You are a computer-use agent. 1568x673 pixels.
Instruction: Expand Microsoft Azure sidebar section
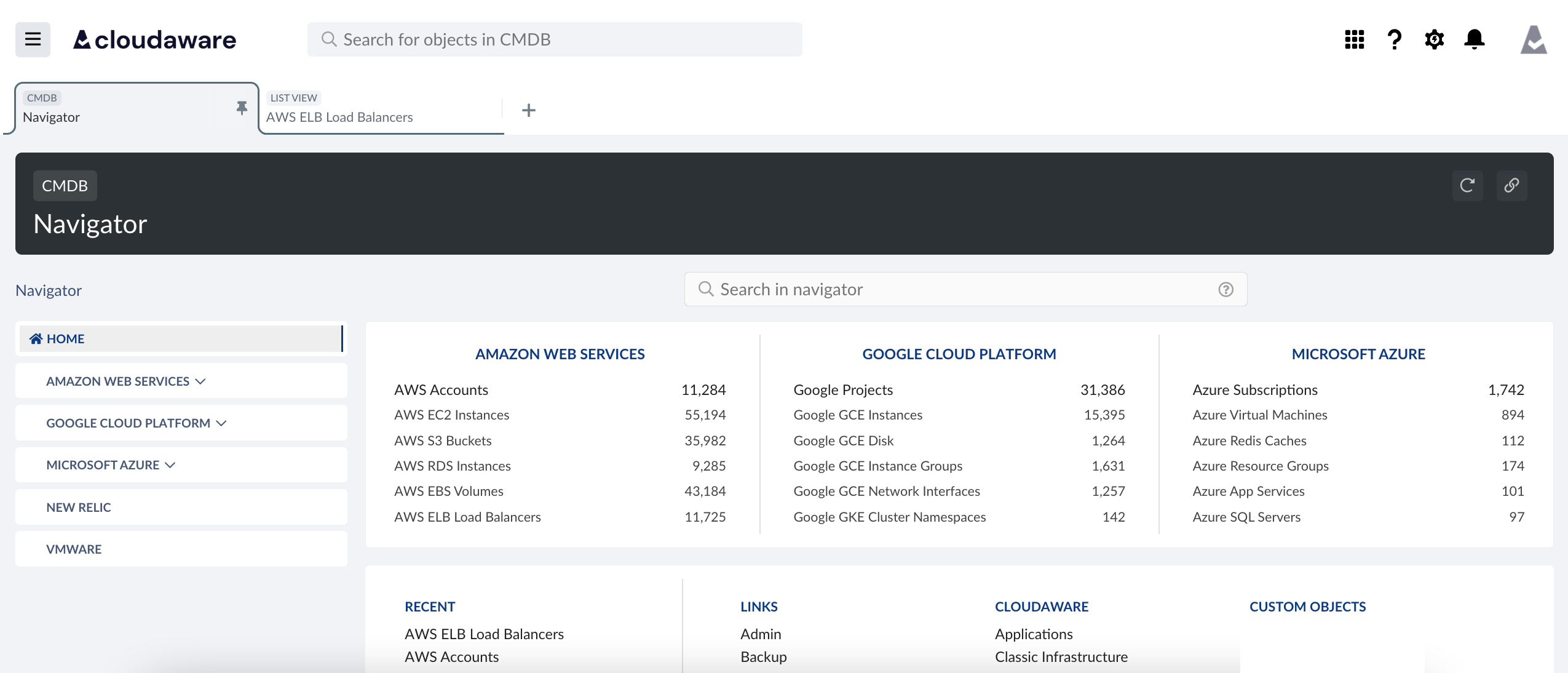point(181,464)
